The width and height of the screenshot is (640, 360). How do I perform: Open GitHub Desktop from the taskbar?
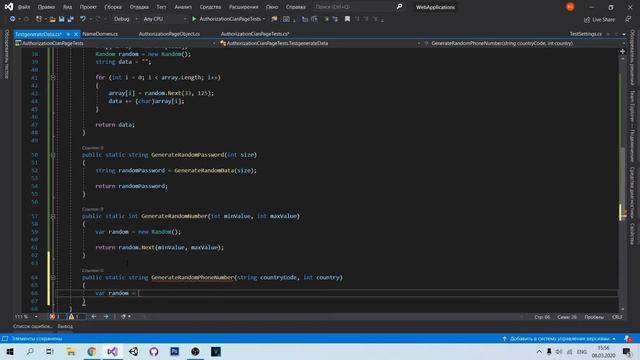click(154, 351)
